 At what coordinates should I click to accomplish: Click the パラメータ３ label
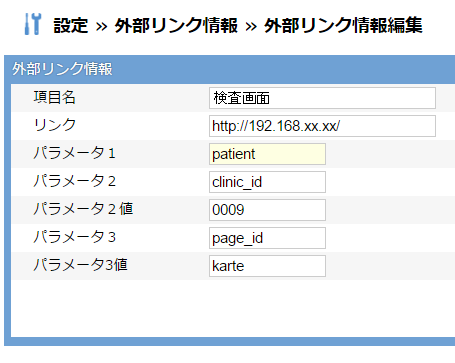pyautogui.click(x=74, y=237)
